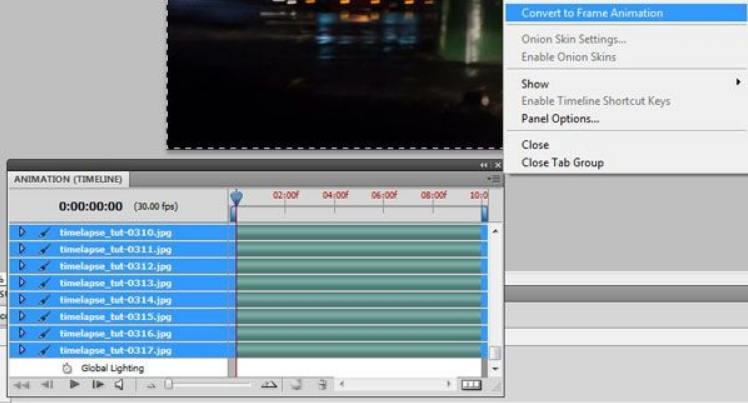Click the (30.00 fps) frame rate label

tap(156, 207)
